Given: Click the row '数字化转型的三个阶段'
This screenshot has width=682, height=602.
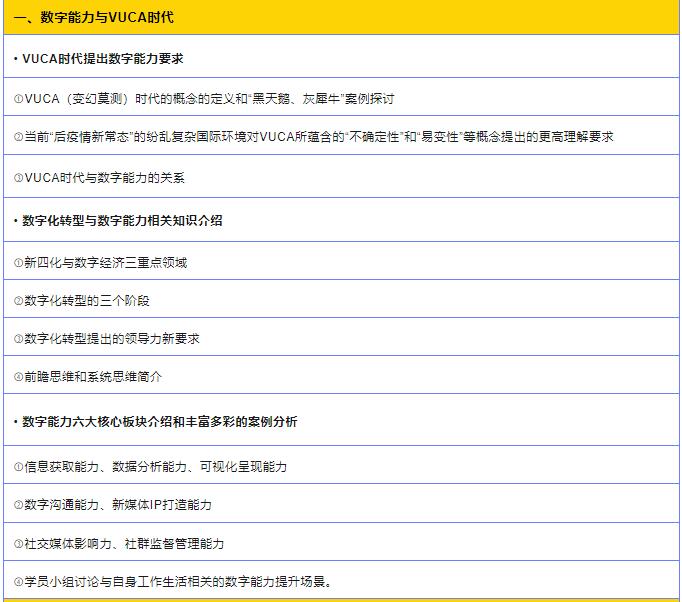Looking at the screenshot, I should (x=341, y=299).
